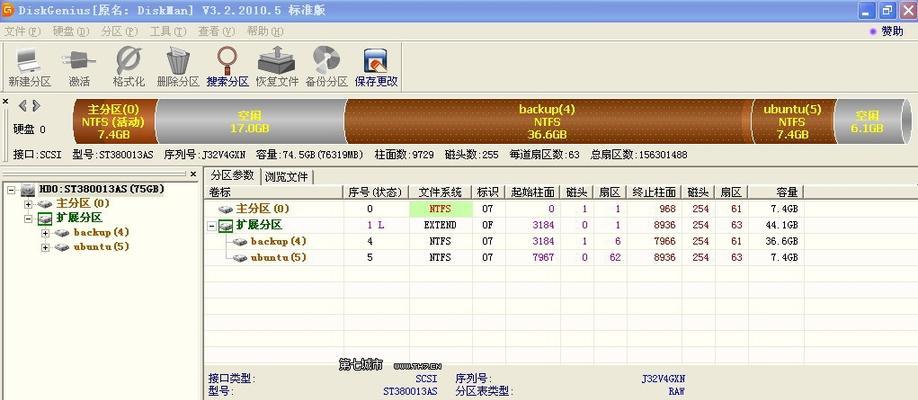Select the 主分区(0) segment in disk map
The width and height of the screenshot is (918, 400).
click(x=115, y=122)
